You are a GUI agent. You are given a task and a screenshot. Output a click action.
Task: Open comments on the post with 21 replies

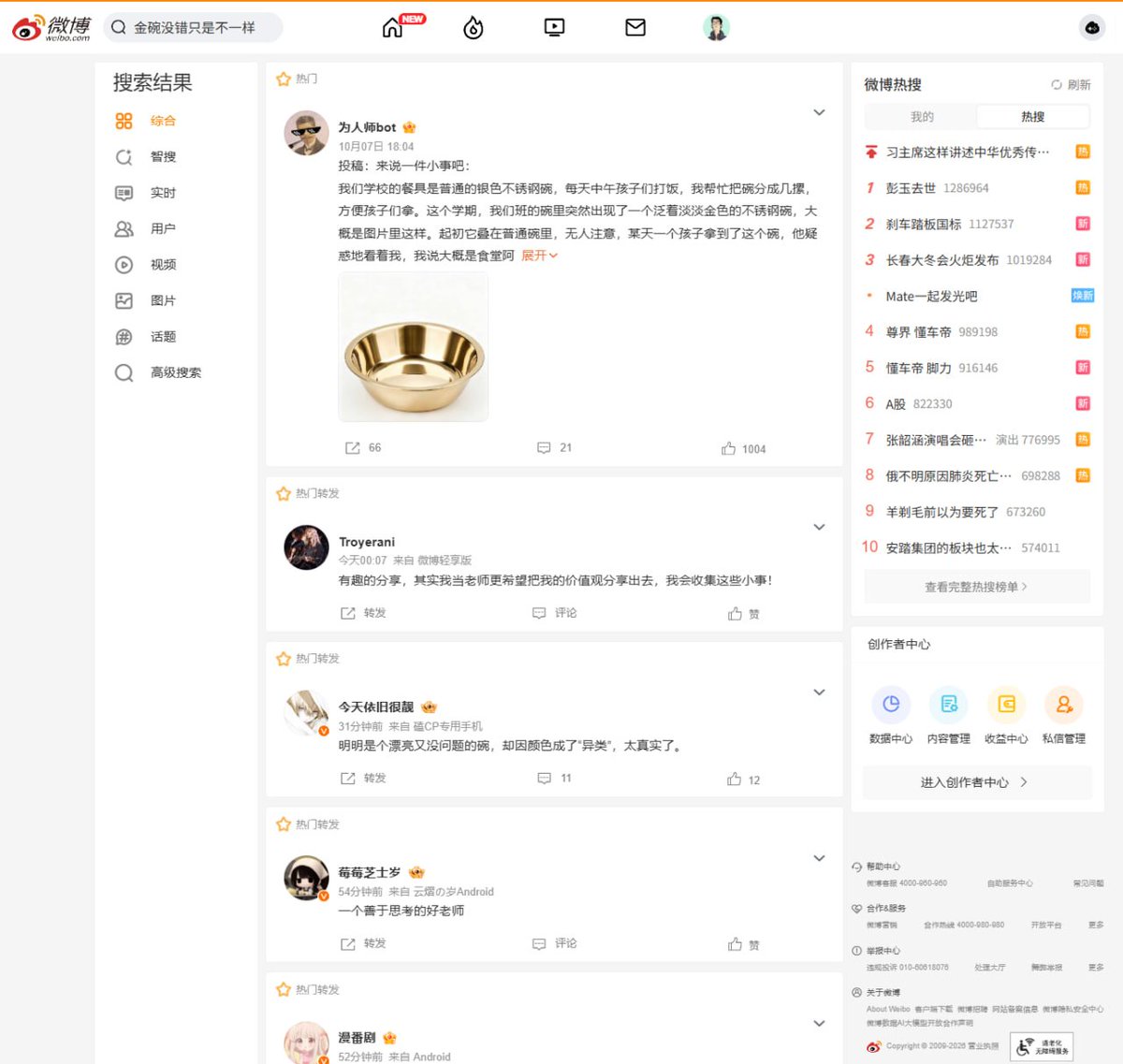point(555,448)
